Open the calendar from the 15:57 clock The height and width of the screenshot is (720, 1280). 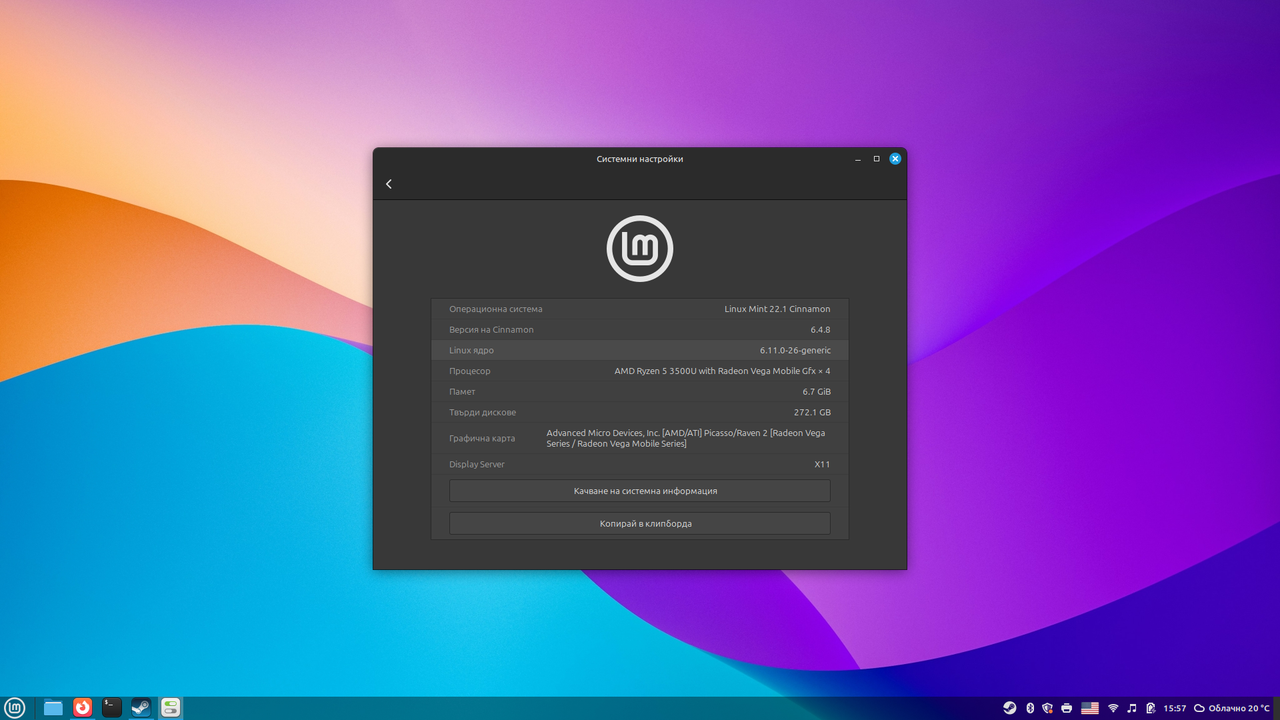(1175, 708)
